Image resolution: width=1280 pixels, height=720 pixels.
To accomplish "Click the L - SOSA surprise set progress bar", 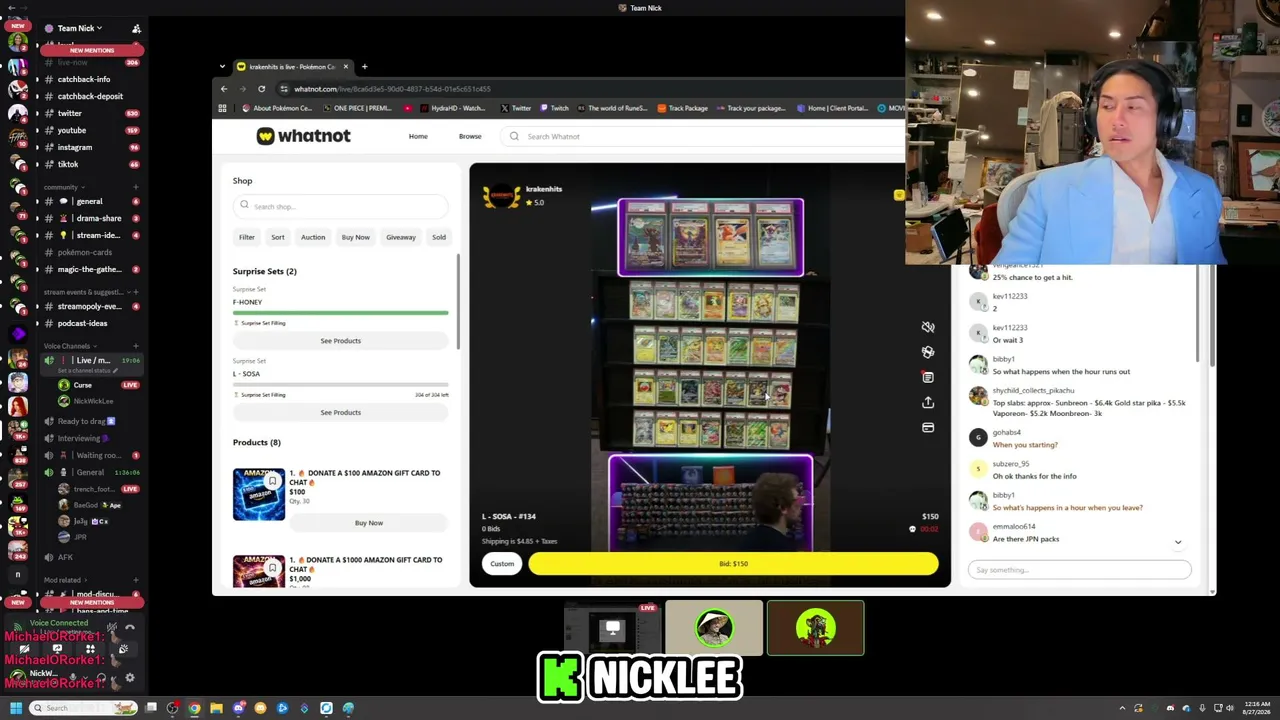I will [x=341, y=385].
